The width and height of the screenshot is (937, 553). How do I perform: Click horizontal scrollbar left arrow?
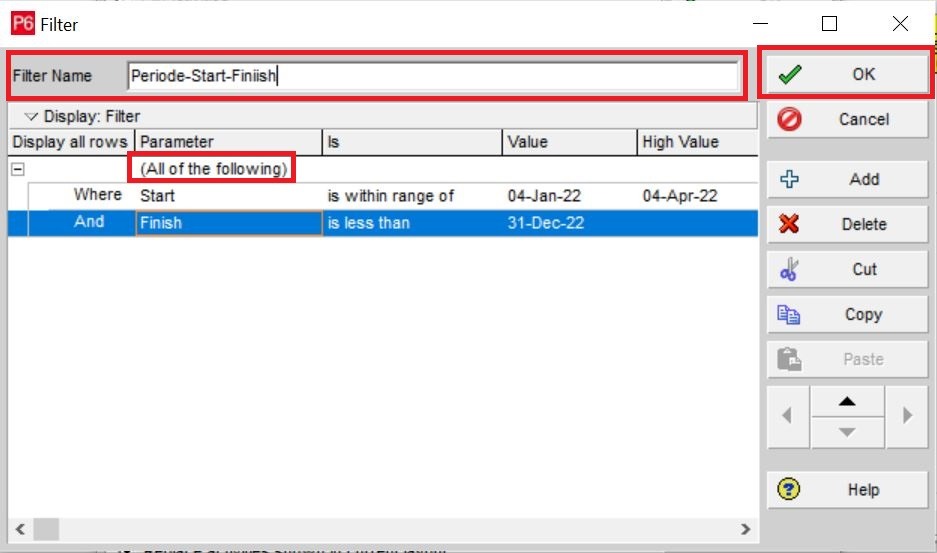[20, 529]
